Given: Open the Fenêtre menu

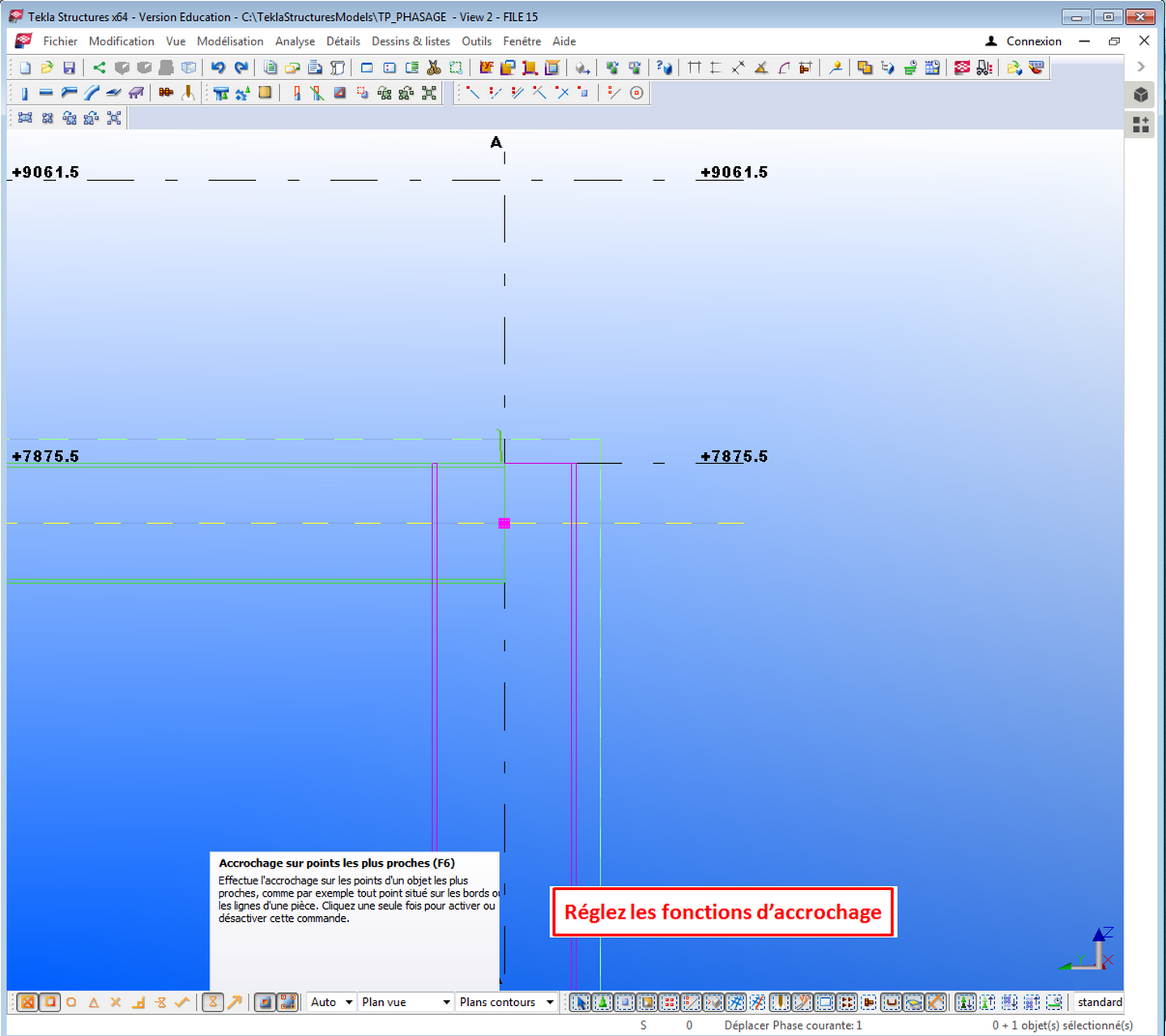Looking at the screenshot, I should click(521, 41).
